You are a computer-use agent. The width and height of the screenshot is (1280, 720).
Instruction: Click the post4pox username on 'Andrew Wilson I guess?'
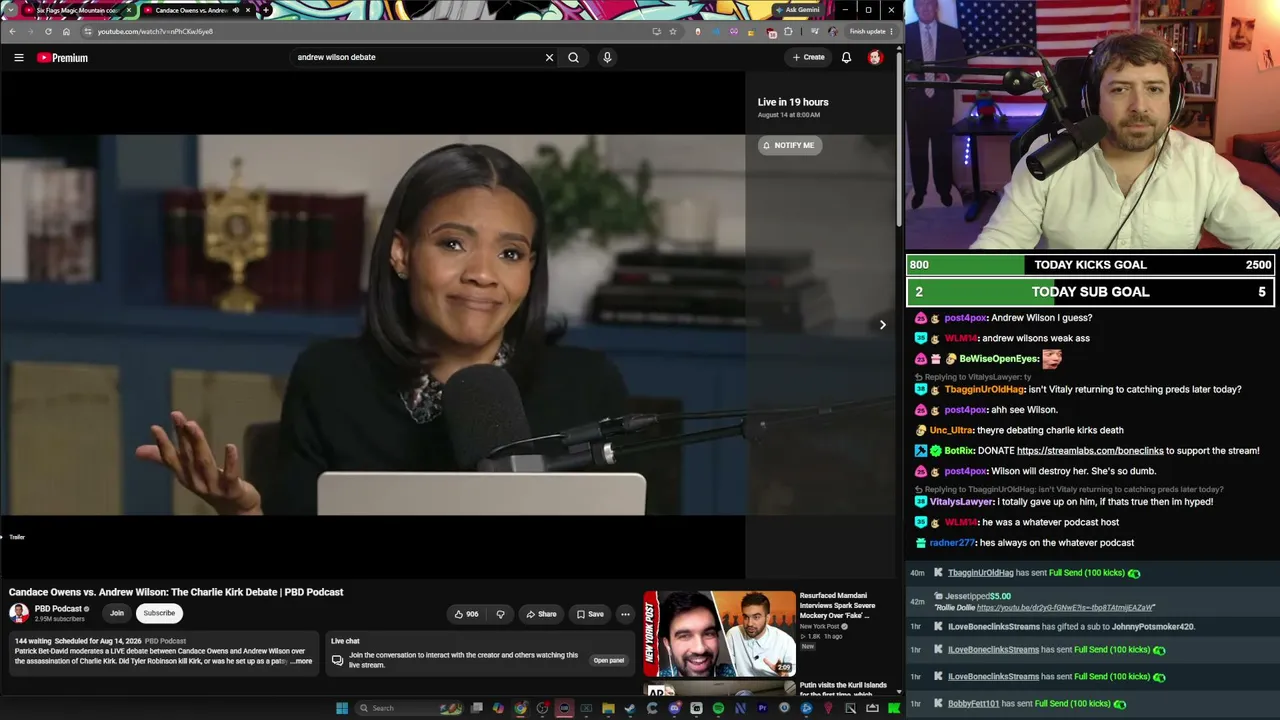coord(966,318)
